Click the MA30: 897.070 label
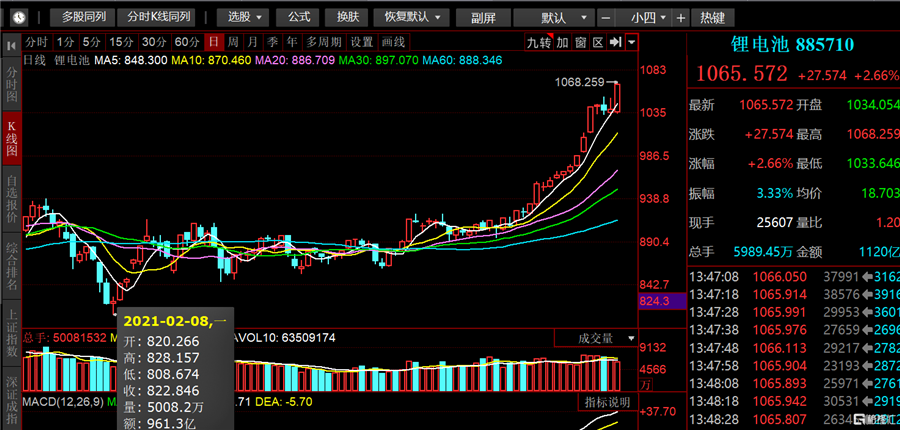 click(x=379, y=60)
